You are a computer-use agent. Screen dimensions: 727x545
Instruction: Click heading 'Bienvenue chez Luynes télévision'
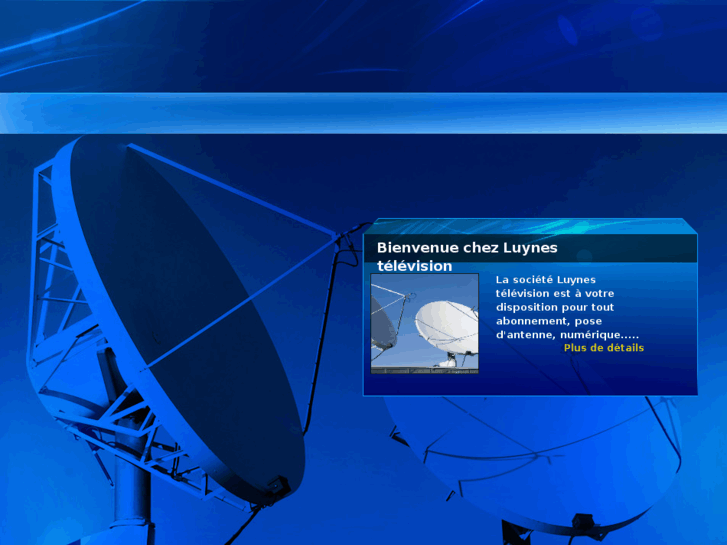tap(467, 256)
